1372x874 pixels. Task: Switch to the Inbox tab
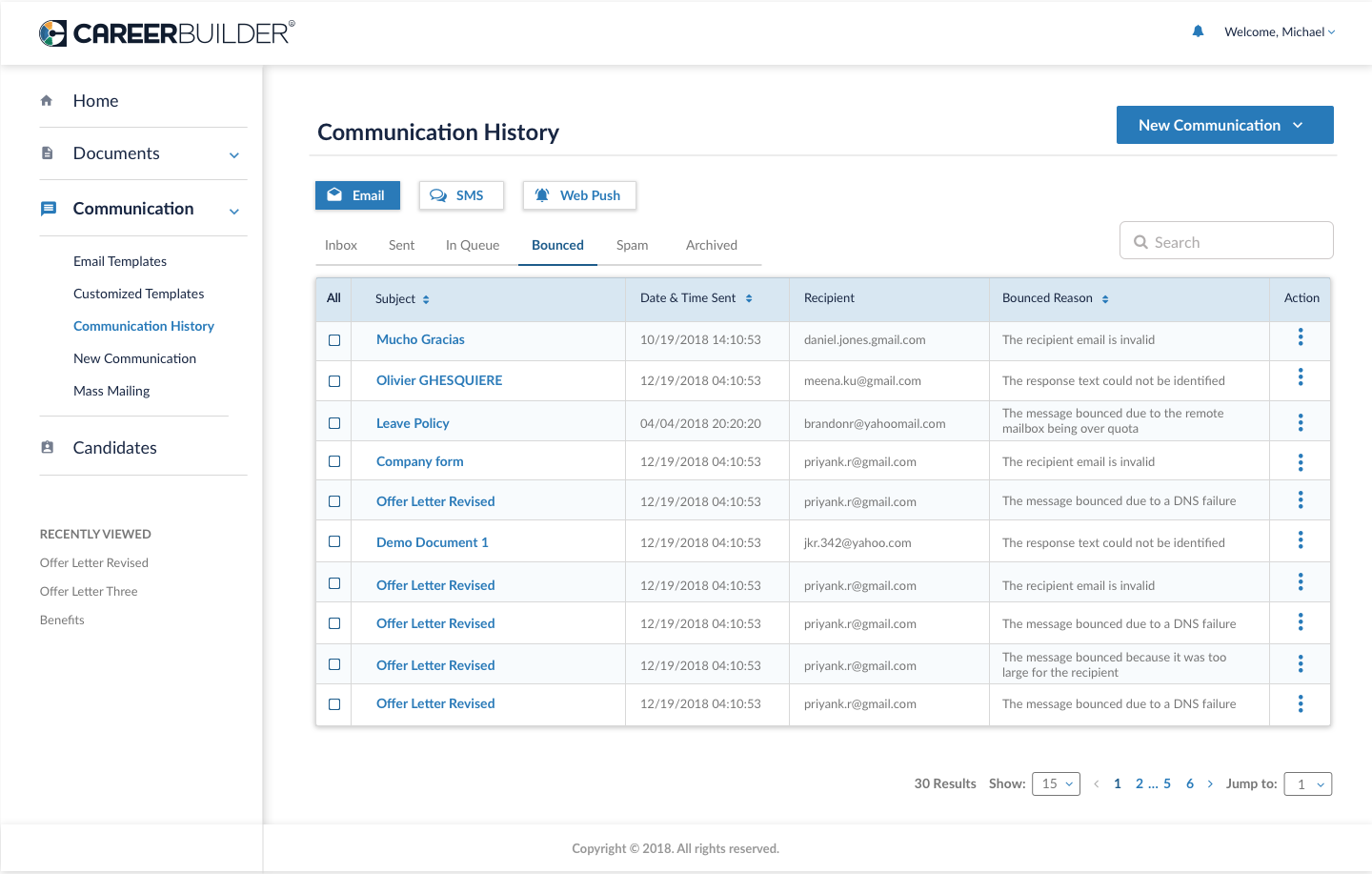tap(340, 245)
